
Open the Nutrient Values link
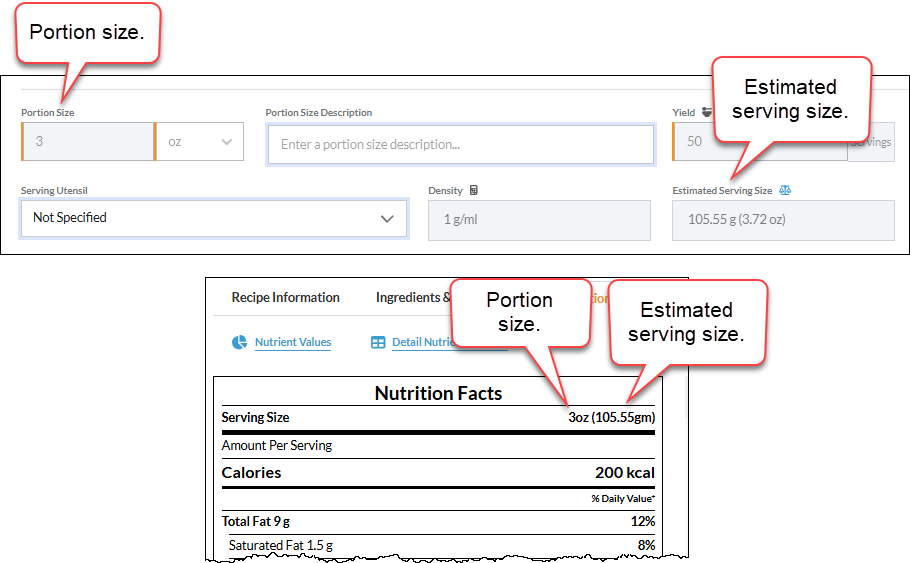point(293,342)
